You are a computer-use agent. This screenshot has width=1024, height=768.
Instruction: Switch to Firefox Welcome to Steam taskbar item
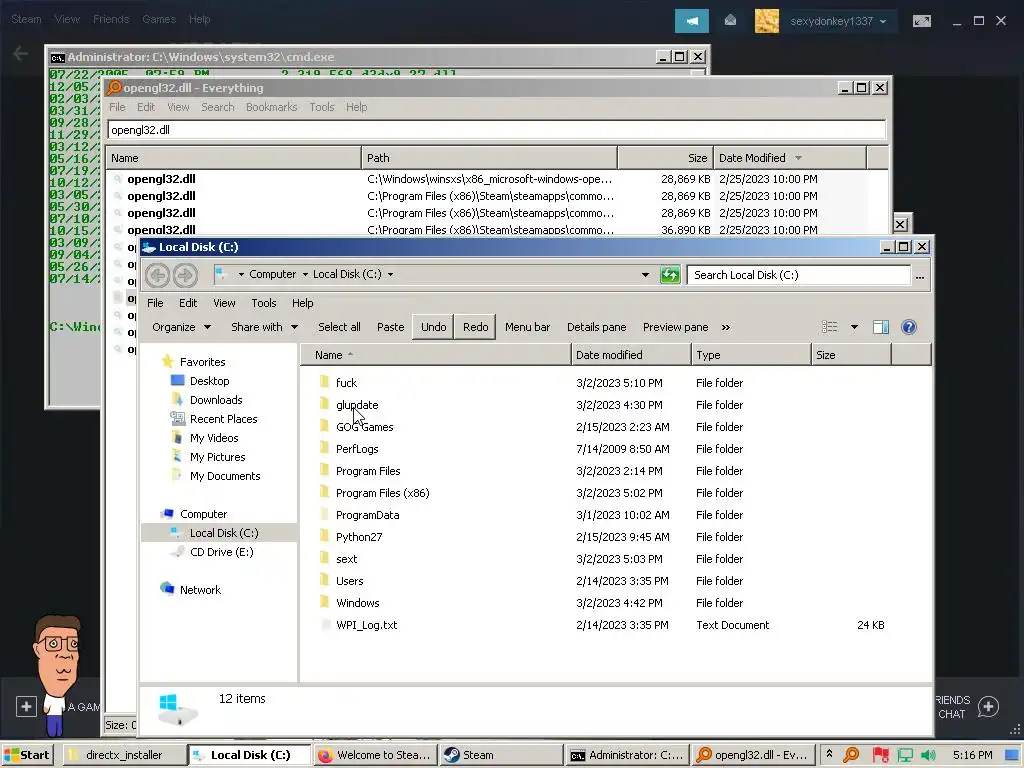point(374,755)
